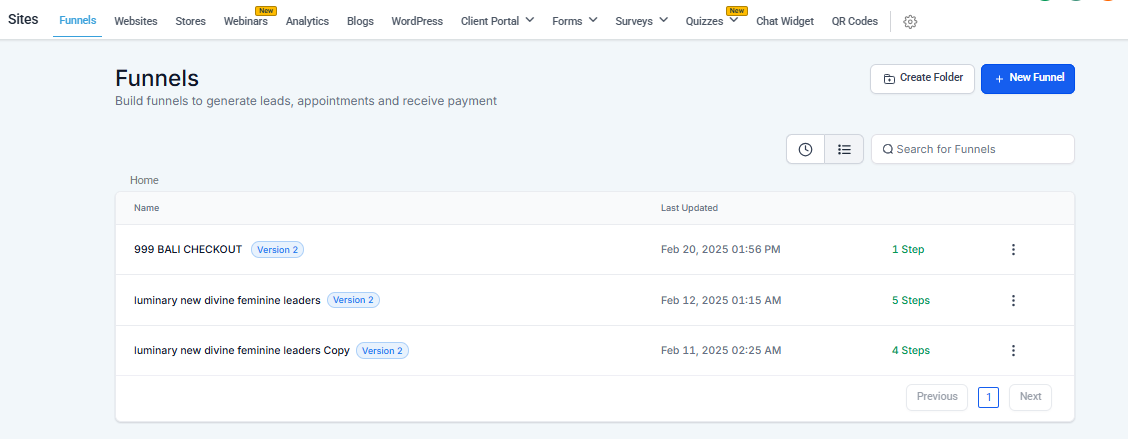Open the Webinars tab
This screenshot has height=439, width=1128.
tap(245, 21)
